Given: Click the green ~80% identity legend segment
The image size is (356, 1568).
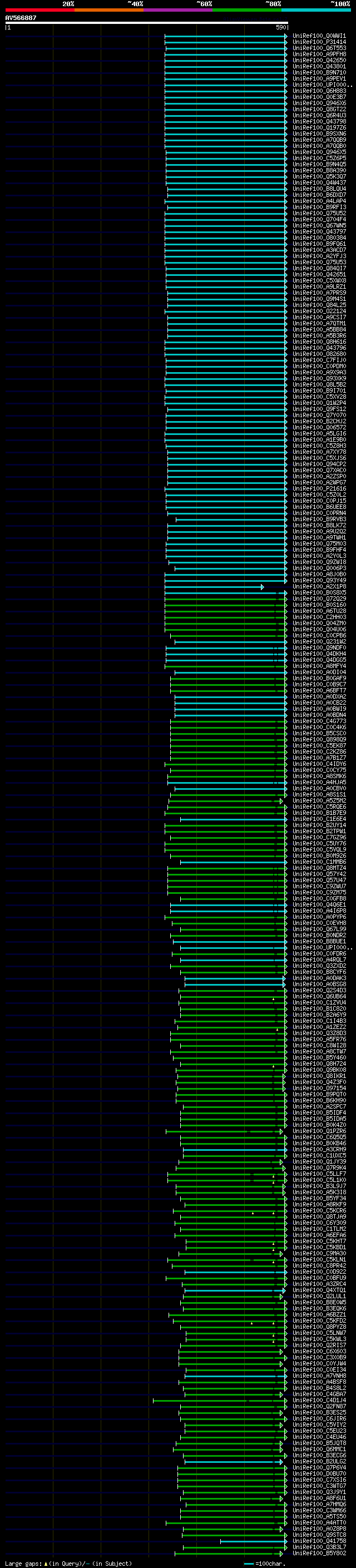Looking at the screenshot, I should point(246,10).
